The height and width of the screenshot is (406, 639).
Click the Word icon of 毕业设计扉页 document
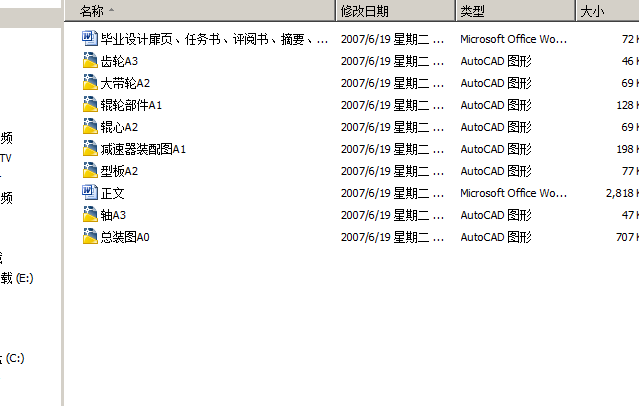90,38
